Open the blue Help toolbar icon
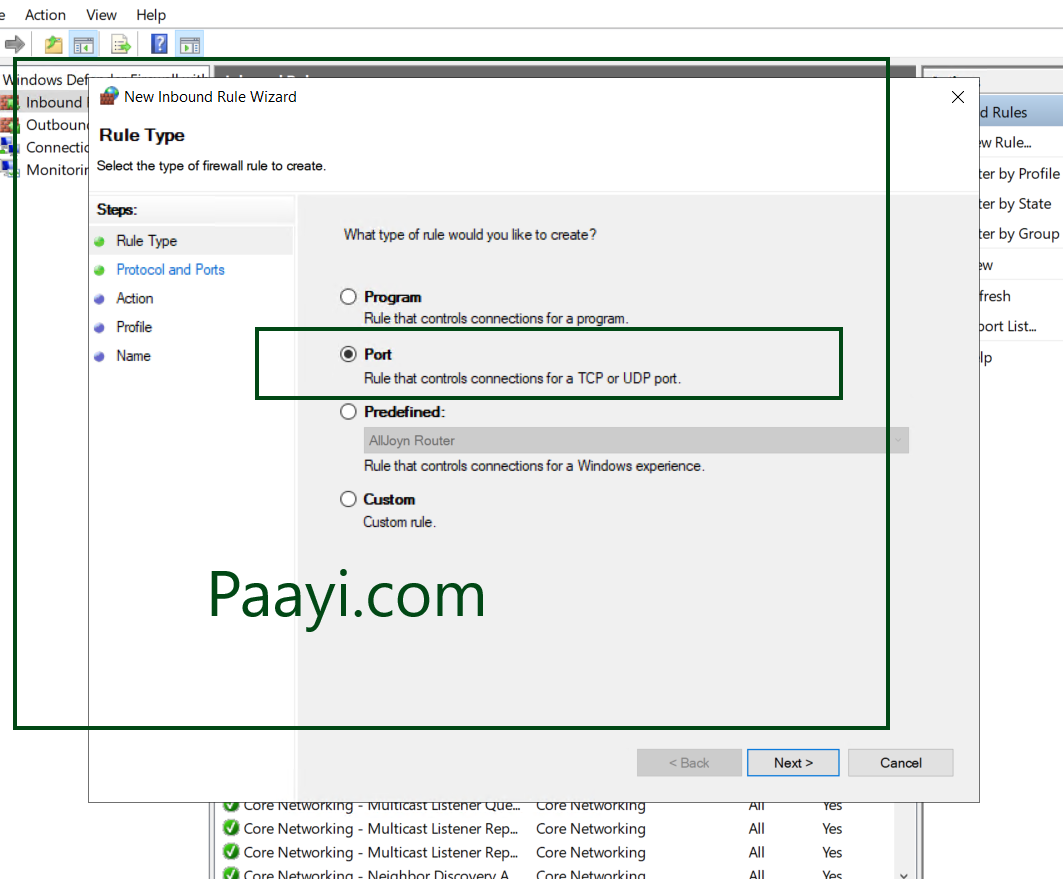 (x=159, y=44)
